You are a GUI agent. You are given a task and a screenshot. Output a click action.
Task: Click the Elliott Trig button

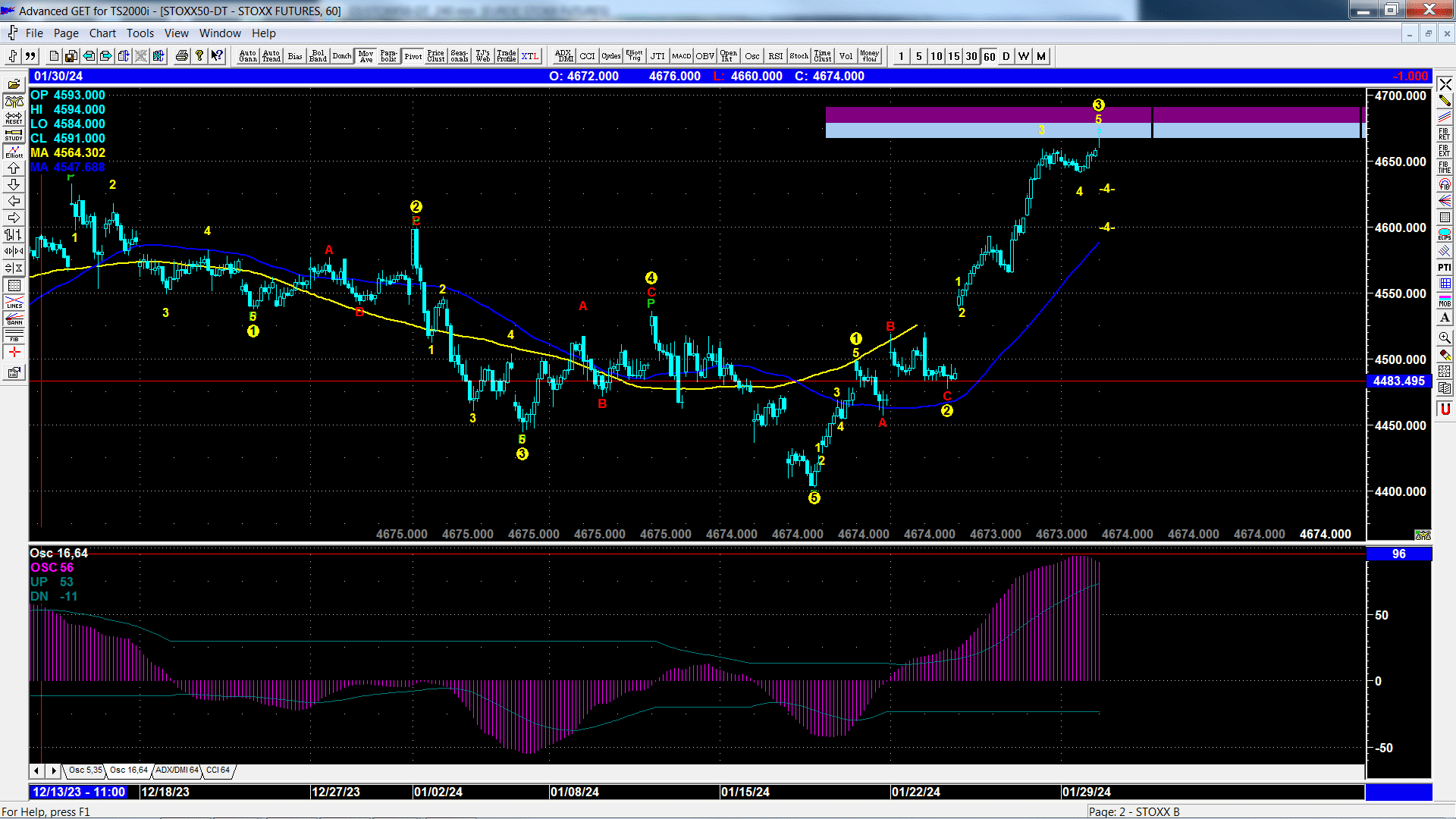click(x=634, y=56)
